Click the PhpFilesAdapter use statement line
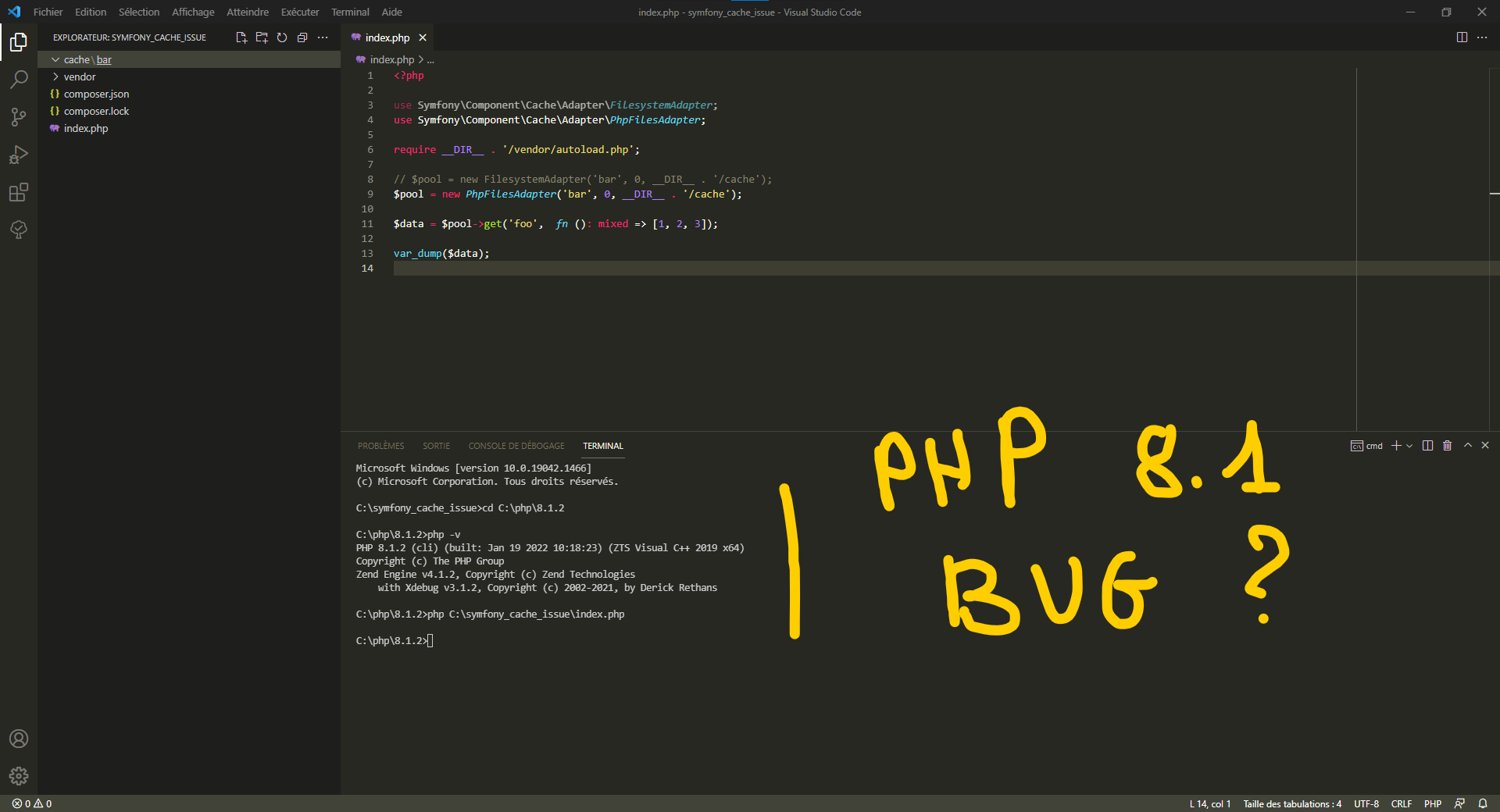1500x812 pixels. point(549,120)
